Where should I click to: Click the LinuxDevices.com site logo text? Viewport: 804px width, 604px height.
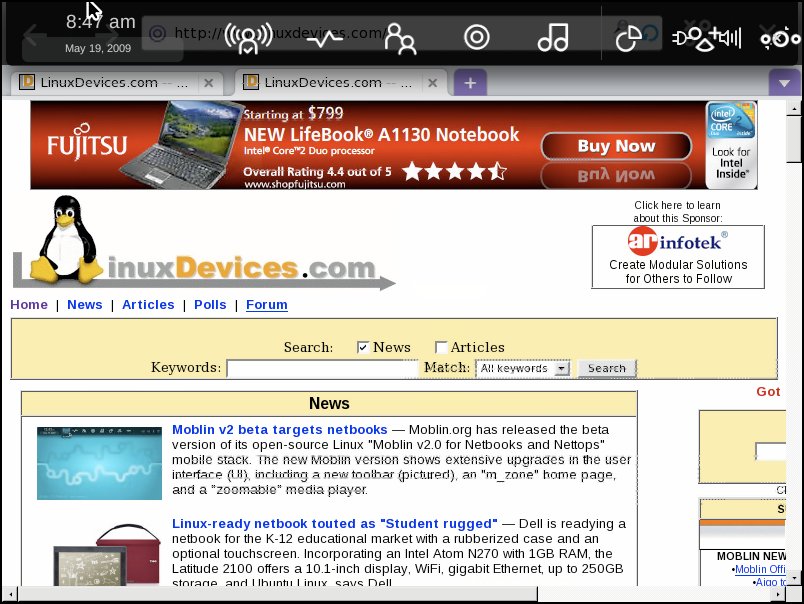[242, 268]
